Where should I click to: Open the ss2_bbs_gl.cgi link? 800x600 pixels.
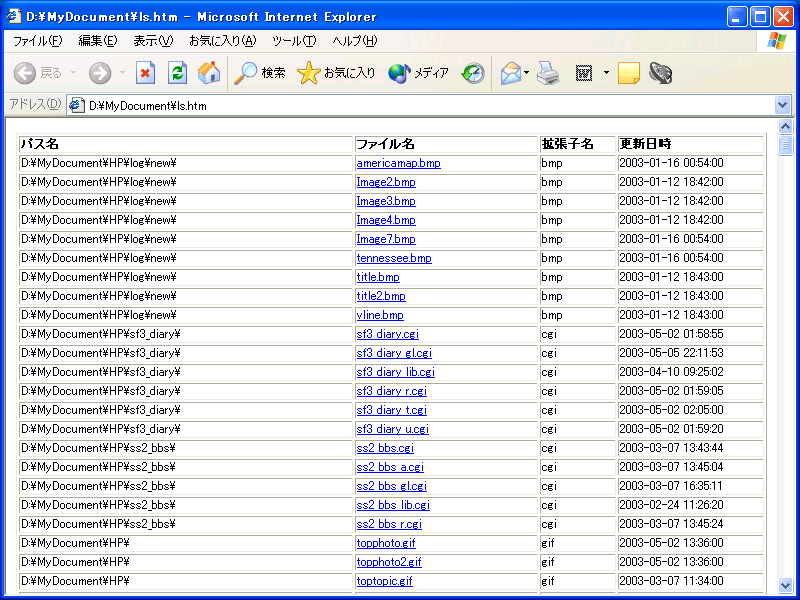tap(392, 486)
